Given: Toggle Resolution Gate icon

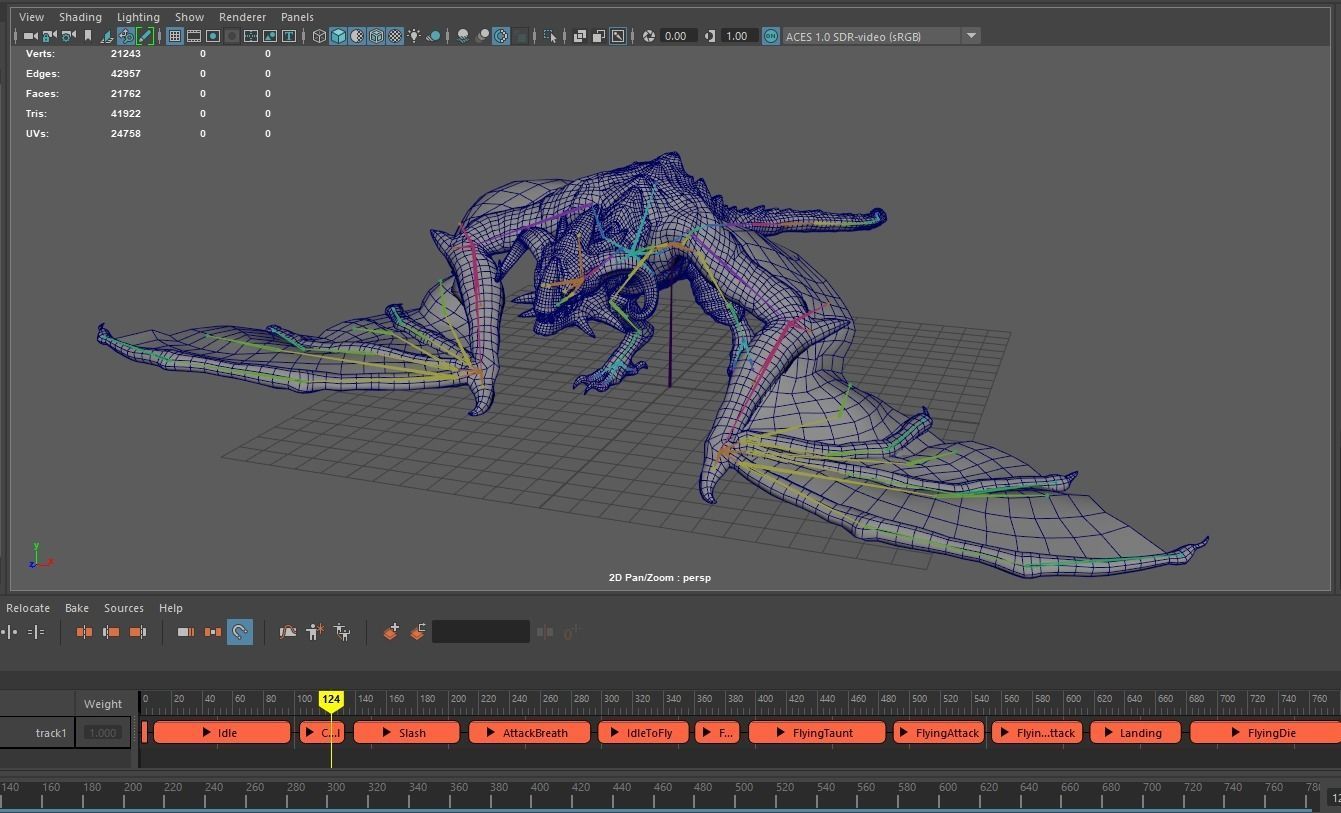Looking at the screenshot, I should (x=213, y=36).
